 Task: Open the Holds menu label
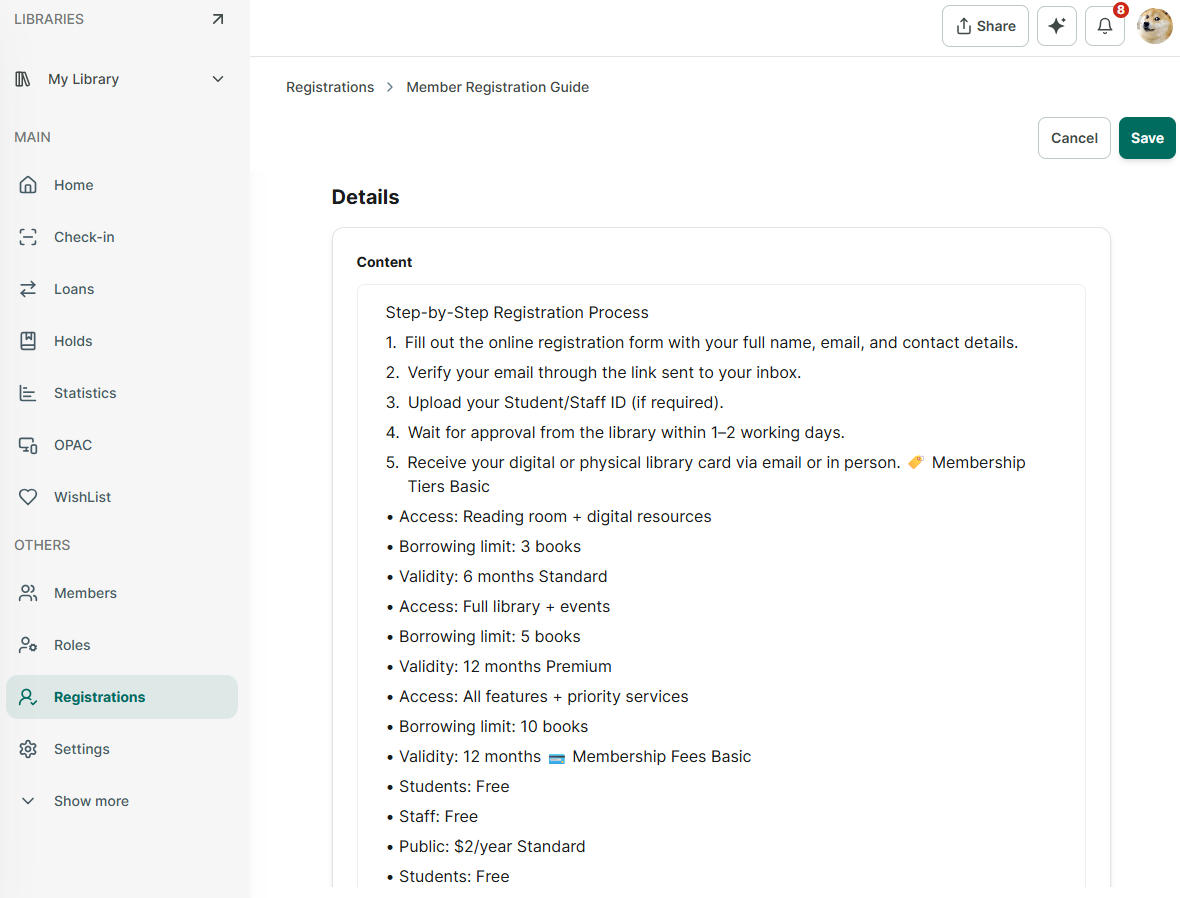[73, 341]
